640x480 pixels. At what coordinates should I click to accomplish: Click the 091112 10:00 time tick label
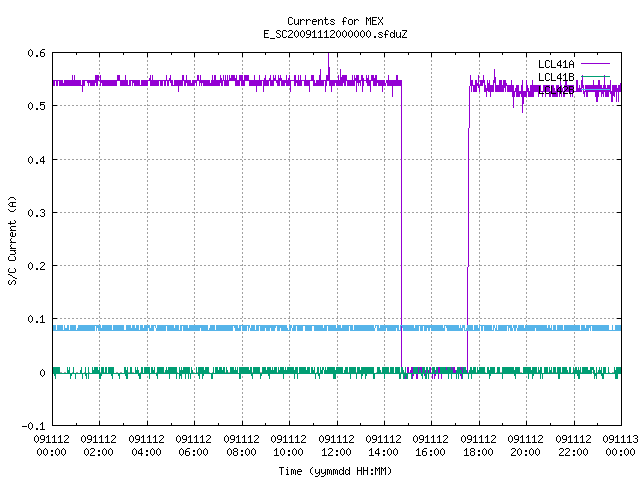(289, 446)
